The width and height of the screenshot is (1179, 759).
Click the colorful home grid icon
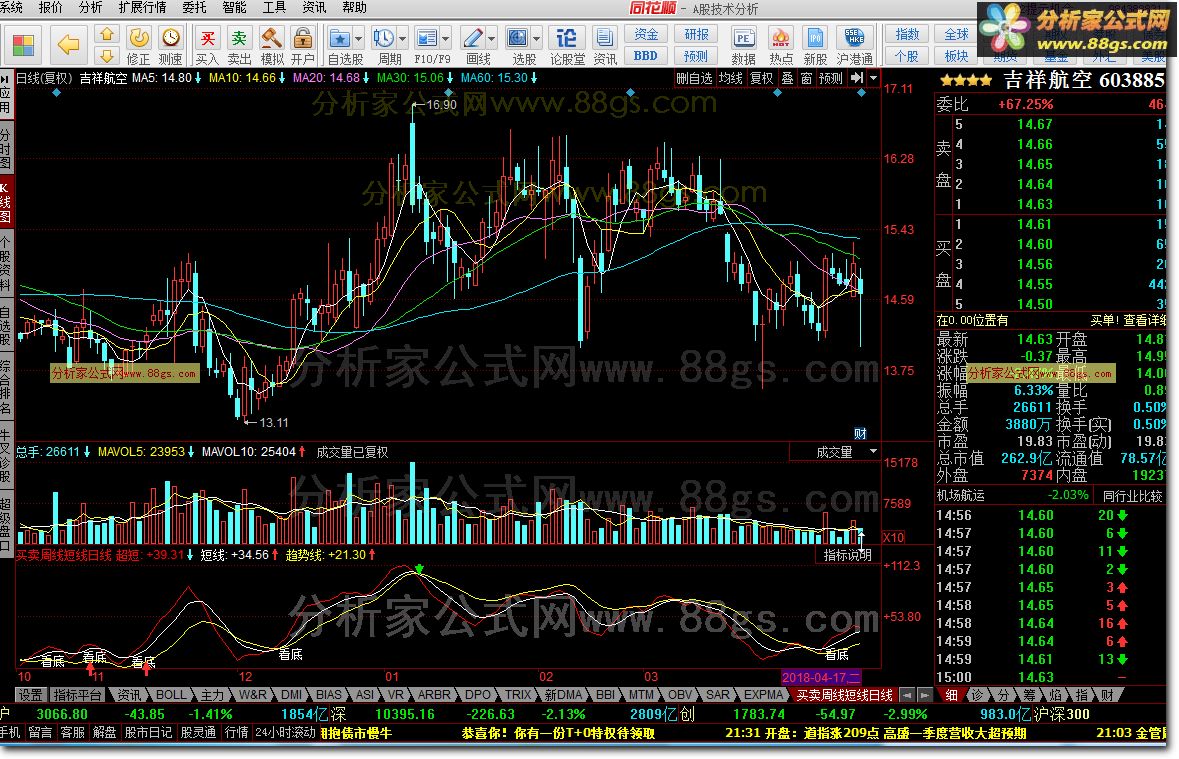coord(23,45)
